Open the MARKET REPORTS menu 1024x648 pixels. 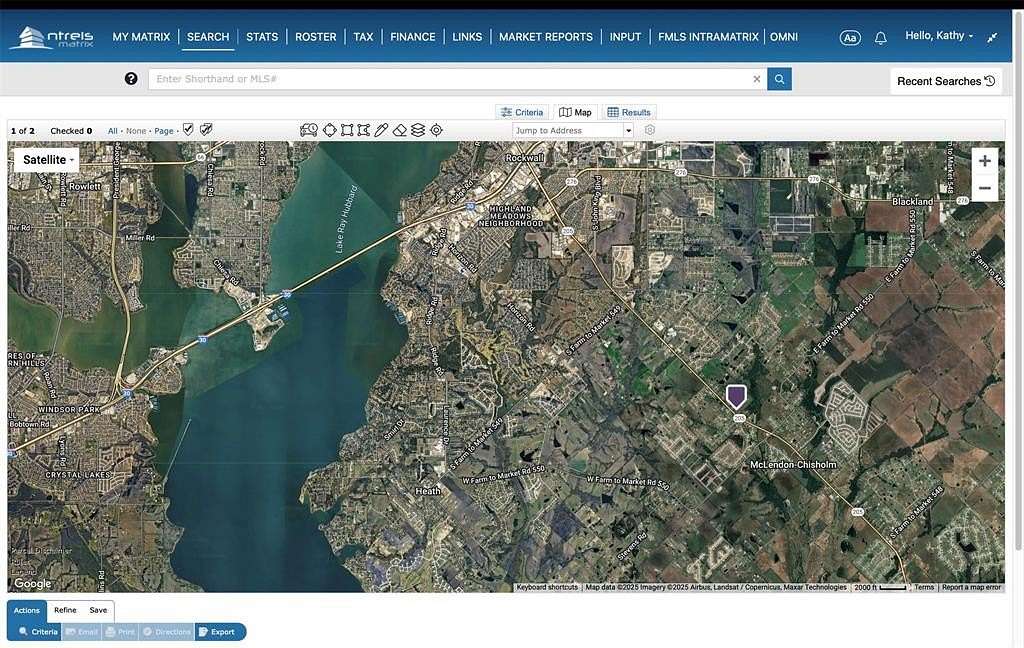click(546, 36)
